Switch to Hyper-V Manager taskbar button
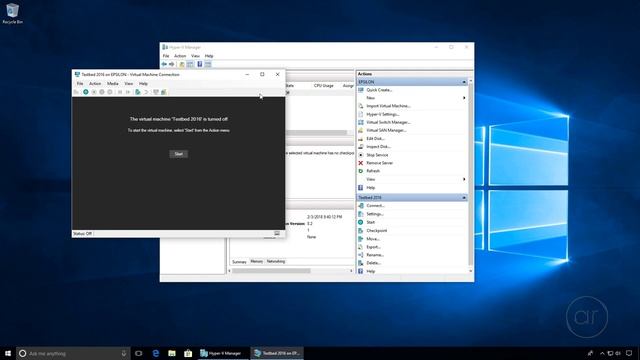640x360 pixels. point(223,353)
